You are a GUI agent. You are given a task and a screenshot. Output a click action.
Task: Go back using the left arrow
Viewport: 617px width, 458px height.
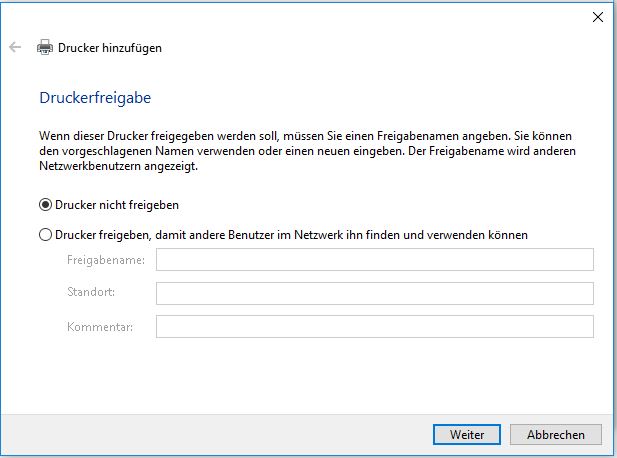15,47
